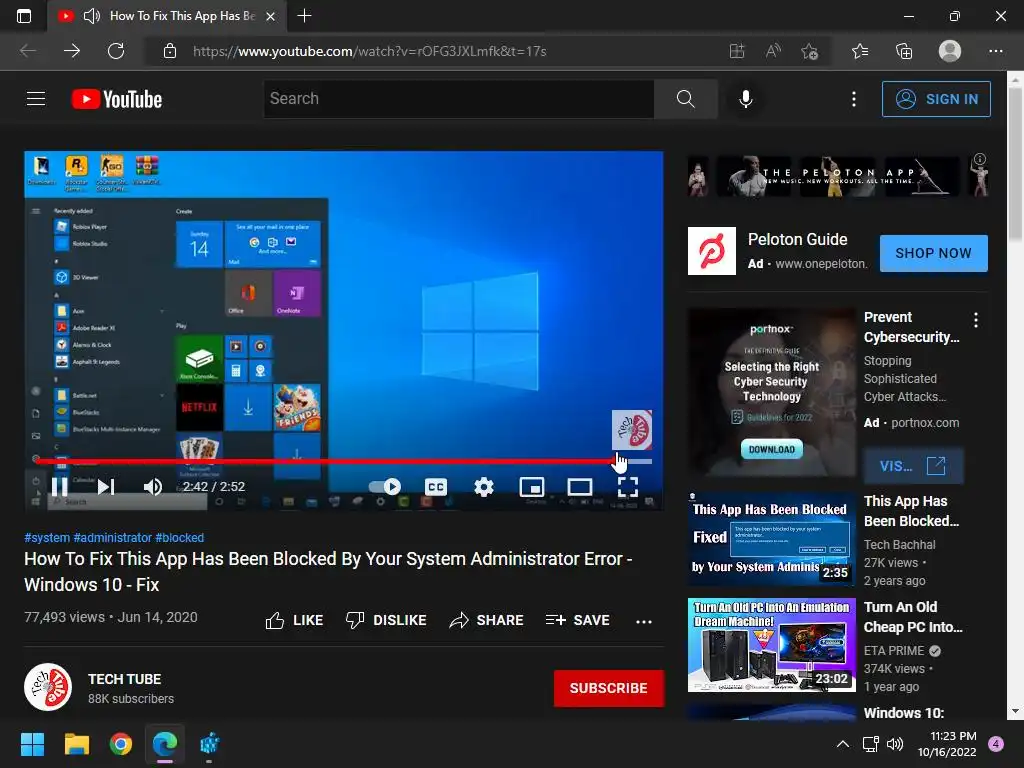1024x768 pixels.
Task: Enter full screen mode
Action: (628, 487)
